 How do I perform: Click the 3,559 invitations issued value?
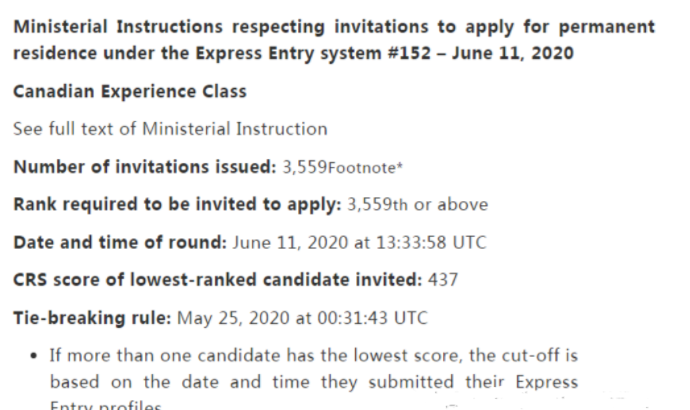click(305, 167)
